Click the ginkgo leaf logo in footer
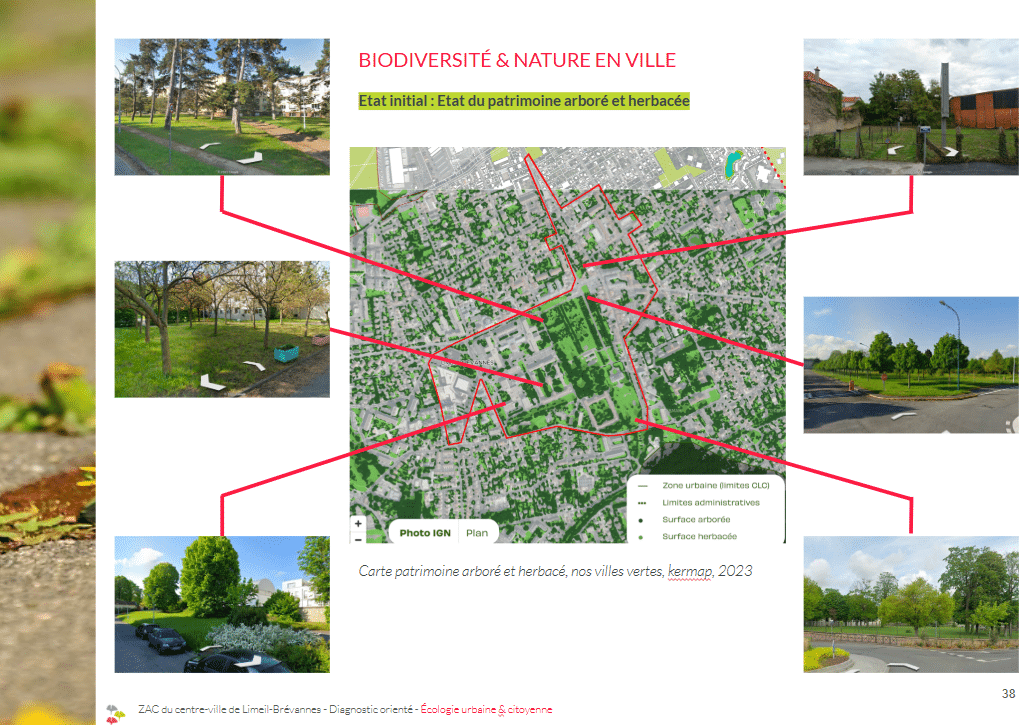Screen dimensions: 1034x725 pyautogui.click(x=115, y=711)
